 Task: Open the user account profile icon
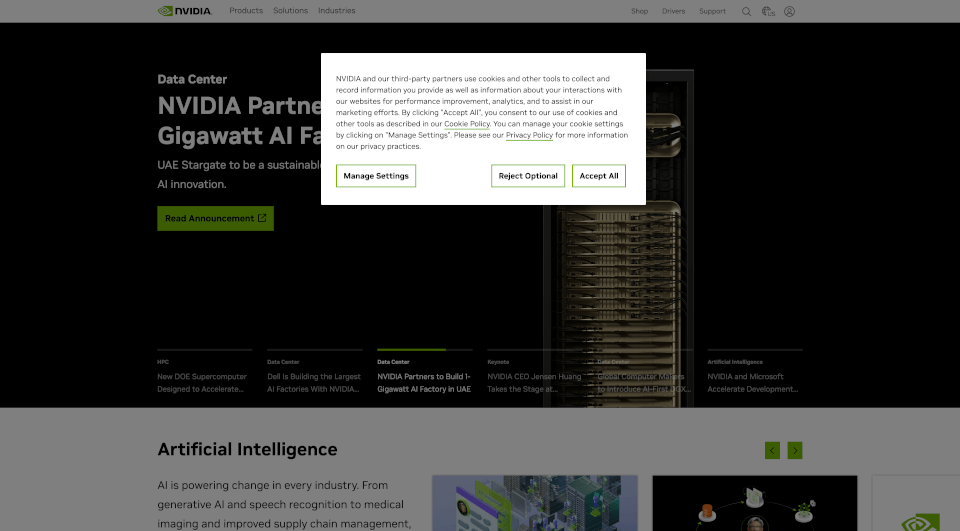790,11
